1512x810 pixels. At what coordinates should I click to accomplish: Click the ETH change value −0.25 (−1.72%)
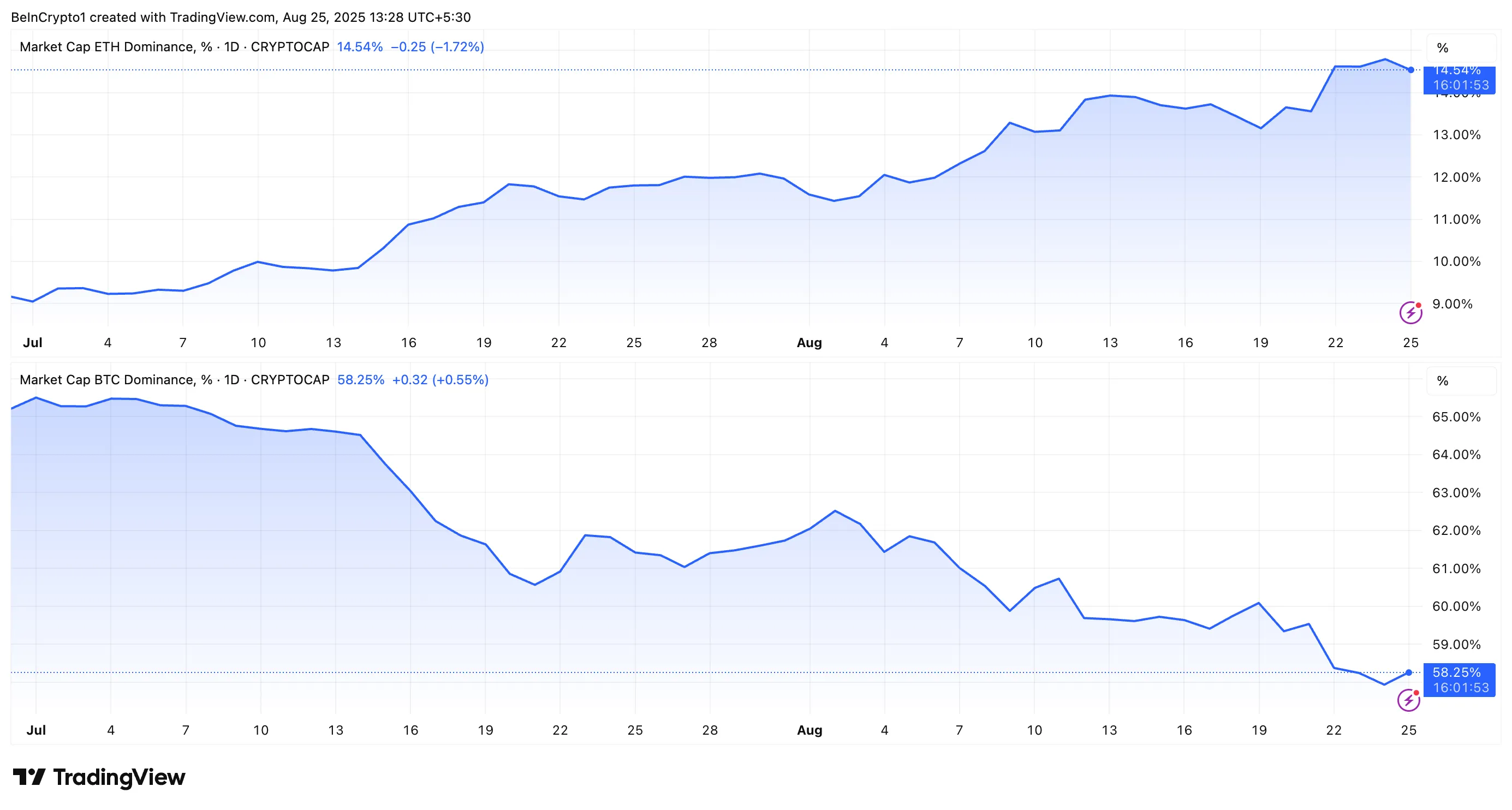click(437, 47)
